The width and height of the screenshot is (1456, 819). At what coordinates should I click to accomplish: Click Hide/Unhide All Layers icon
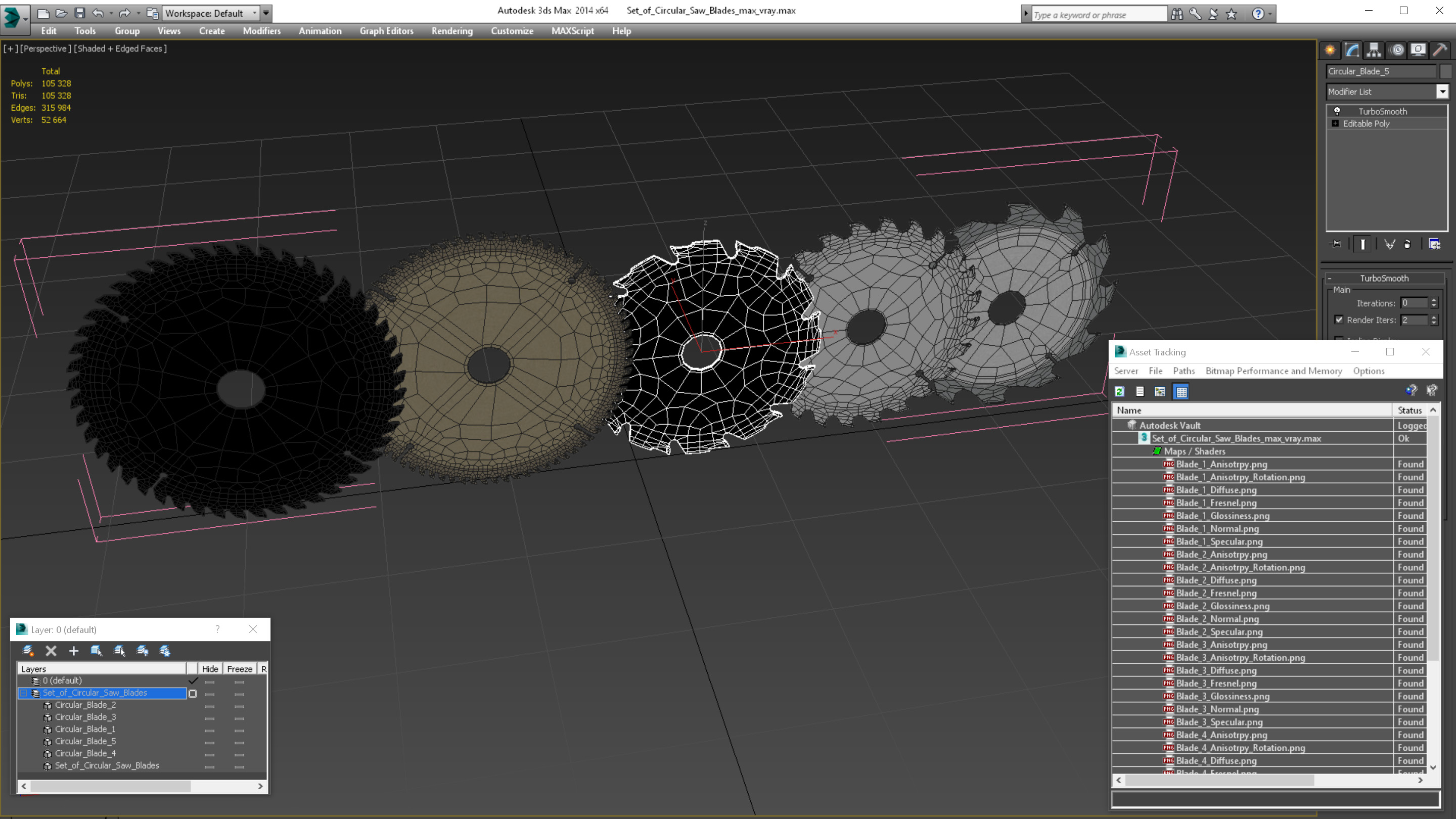143,651
